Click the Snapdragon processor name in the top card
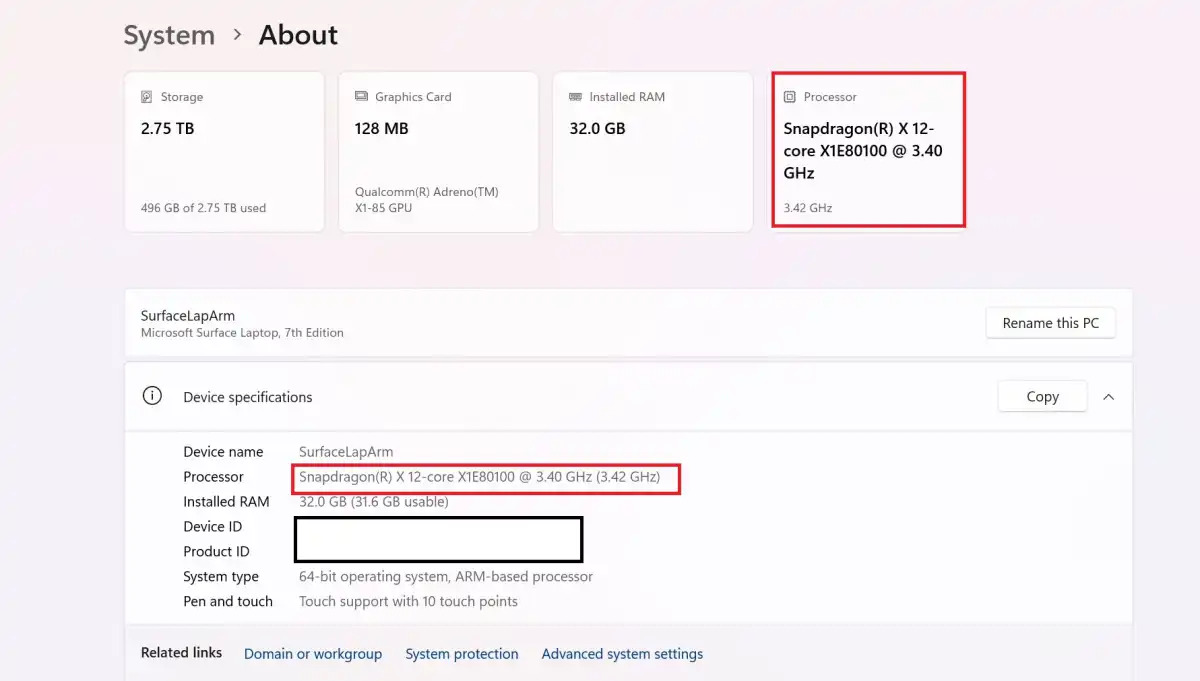1200x681 pixels. (x=862, y=151)
